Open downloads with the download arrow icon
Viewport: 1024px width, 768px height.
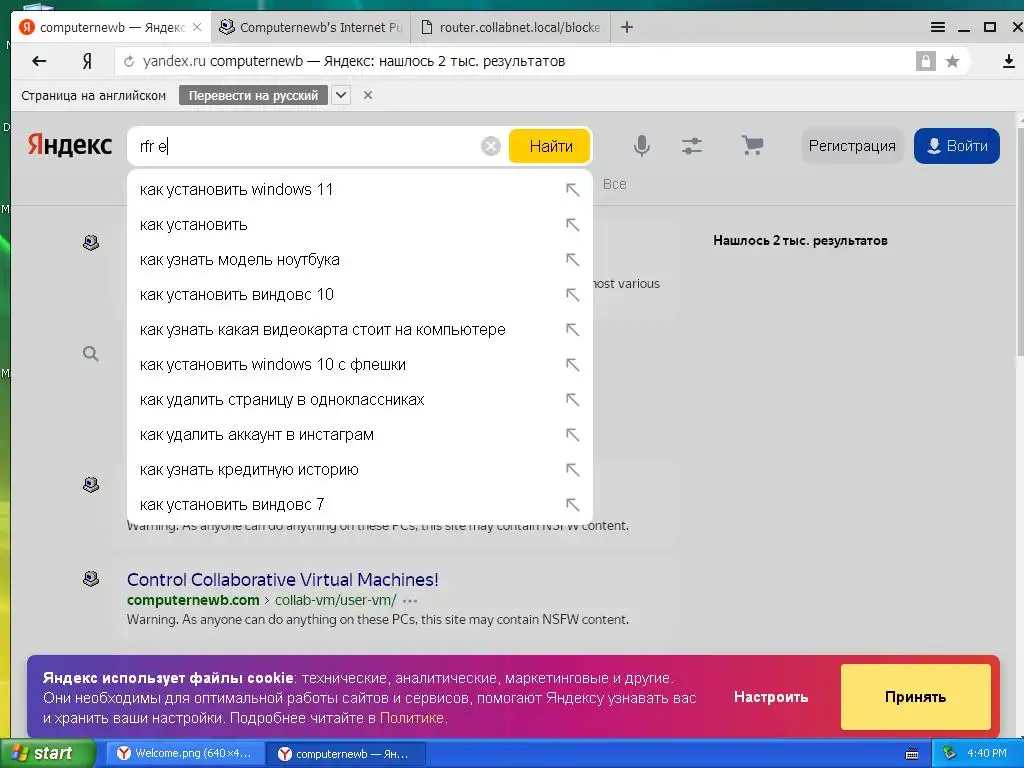(1008, 61)
